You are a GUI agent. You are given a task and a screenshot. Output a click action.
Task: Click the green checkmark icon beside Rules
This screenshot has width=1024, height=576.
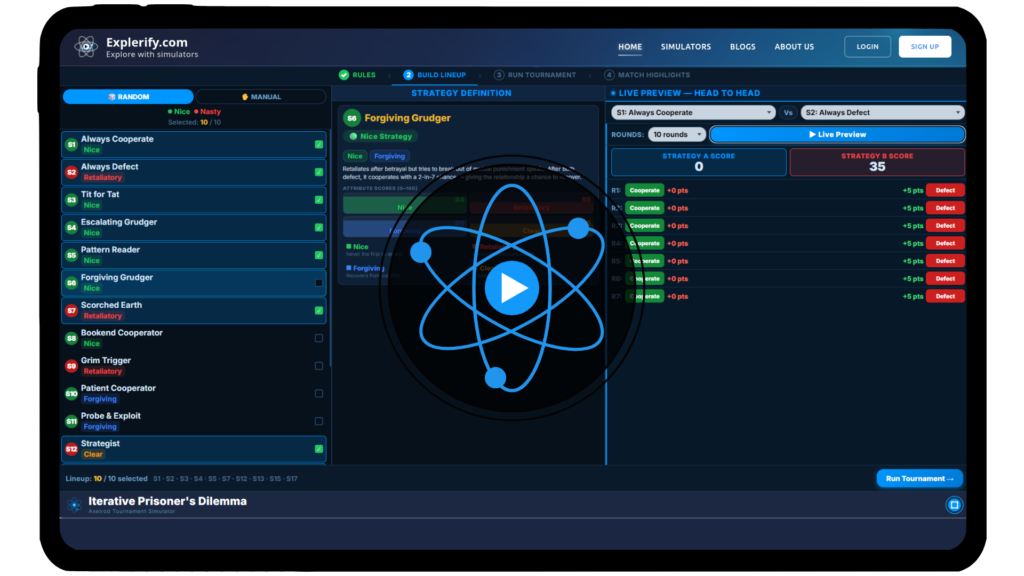tap(344, 75)
